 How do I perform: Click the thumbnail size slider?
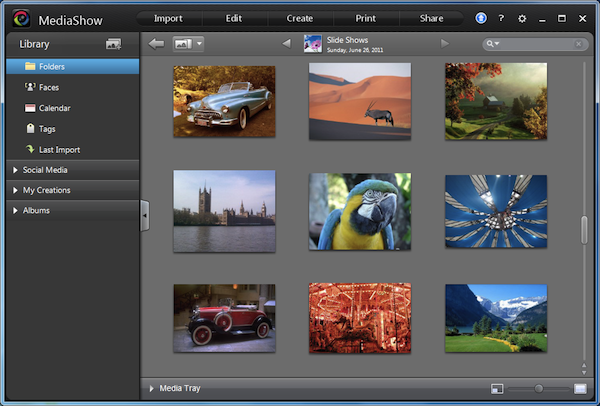[x=538, y=388]
